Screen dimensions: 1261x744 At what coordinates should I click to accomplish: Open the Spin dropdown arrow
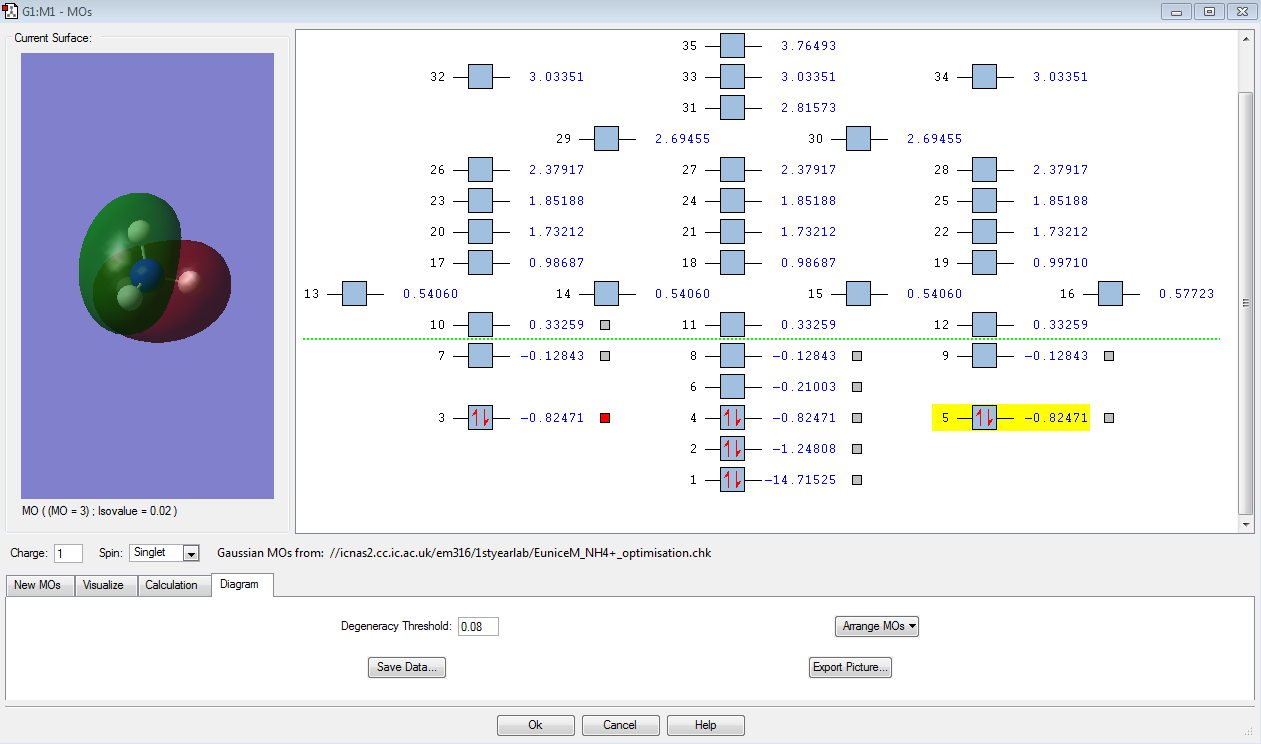(192, 553)
